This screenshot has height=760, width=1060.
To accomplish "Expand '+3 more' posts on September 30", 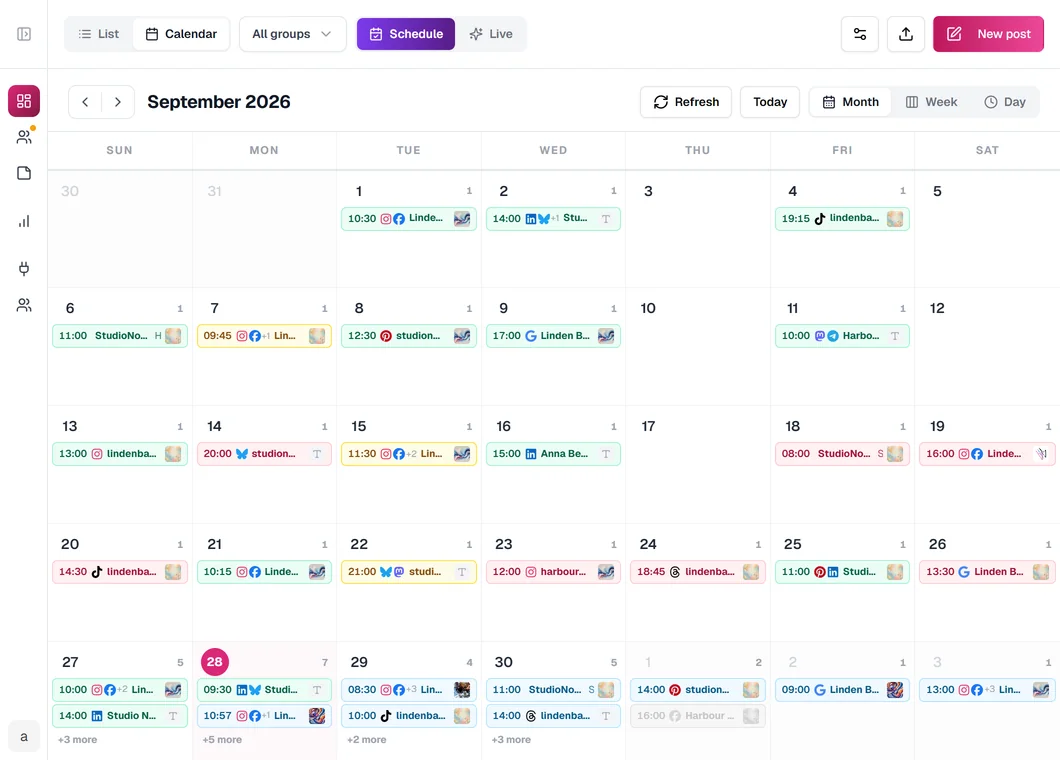I will pos(511,740).
